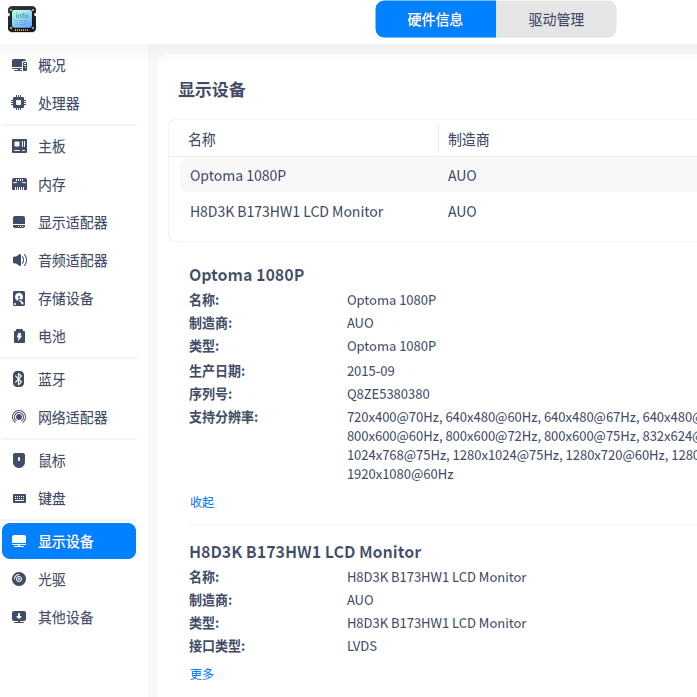Open the 鼠标 sidebar entry
Image resolution: width=697 pixels, height=697 pixels.
(x=69, y=461)
